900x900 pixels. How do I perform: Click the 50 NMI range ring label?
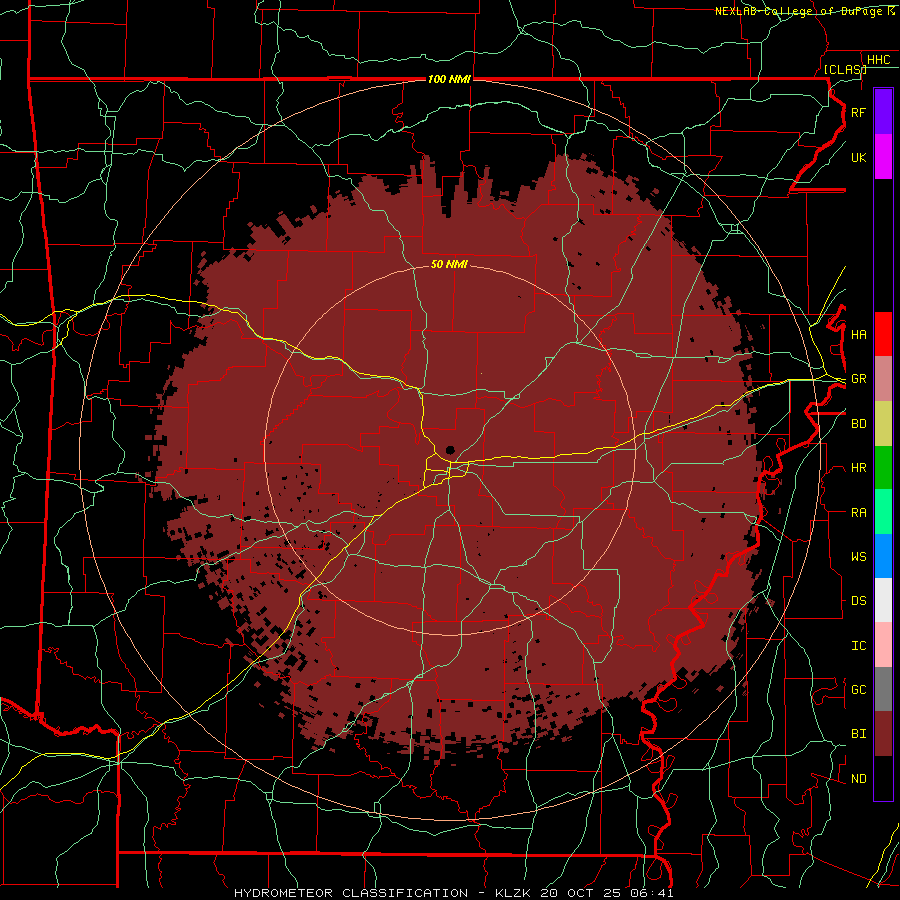tap(449, 264)
